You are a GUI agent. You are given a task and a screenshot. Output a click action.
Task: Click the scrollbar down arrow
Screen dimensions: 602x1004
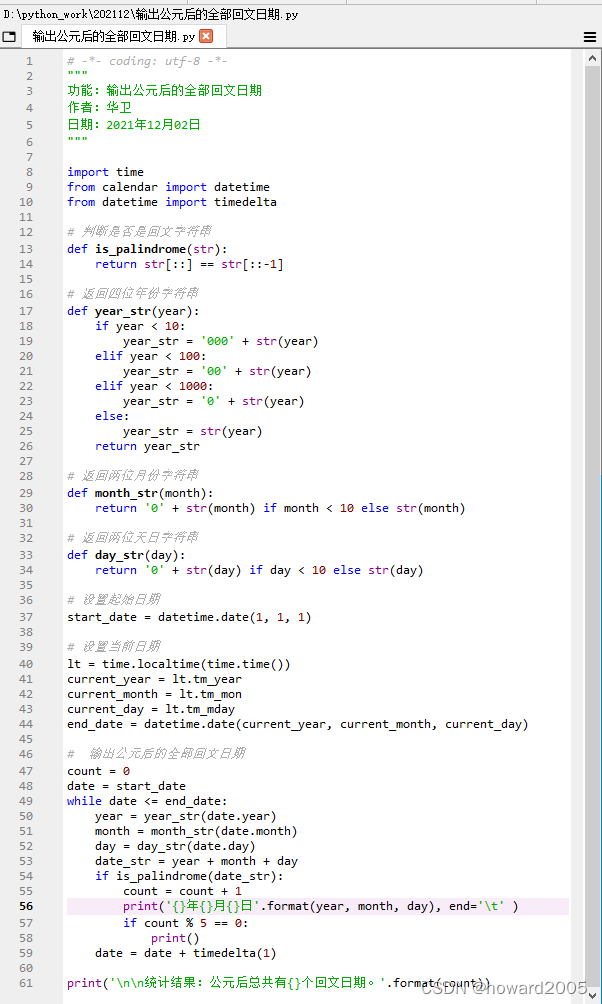point(592,994)
